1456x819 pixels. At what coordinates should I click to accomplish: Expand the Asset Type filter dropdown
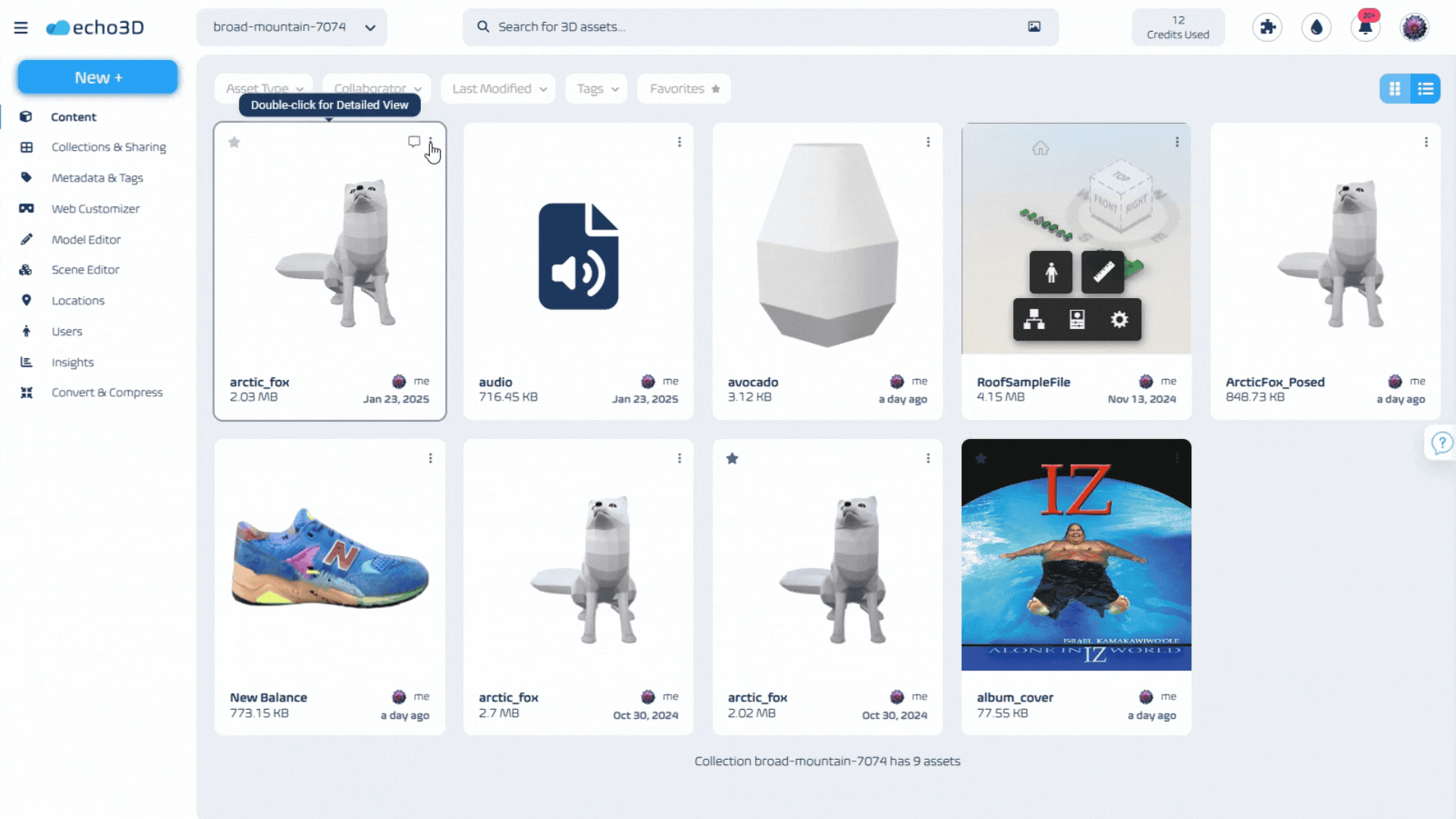point(264,89)
